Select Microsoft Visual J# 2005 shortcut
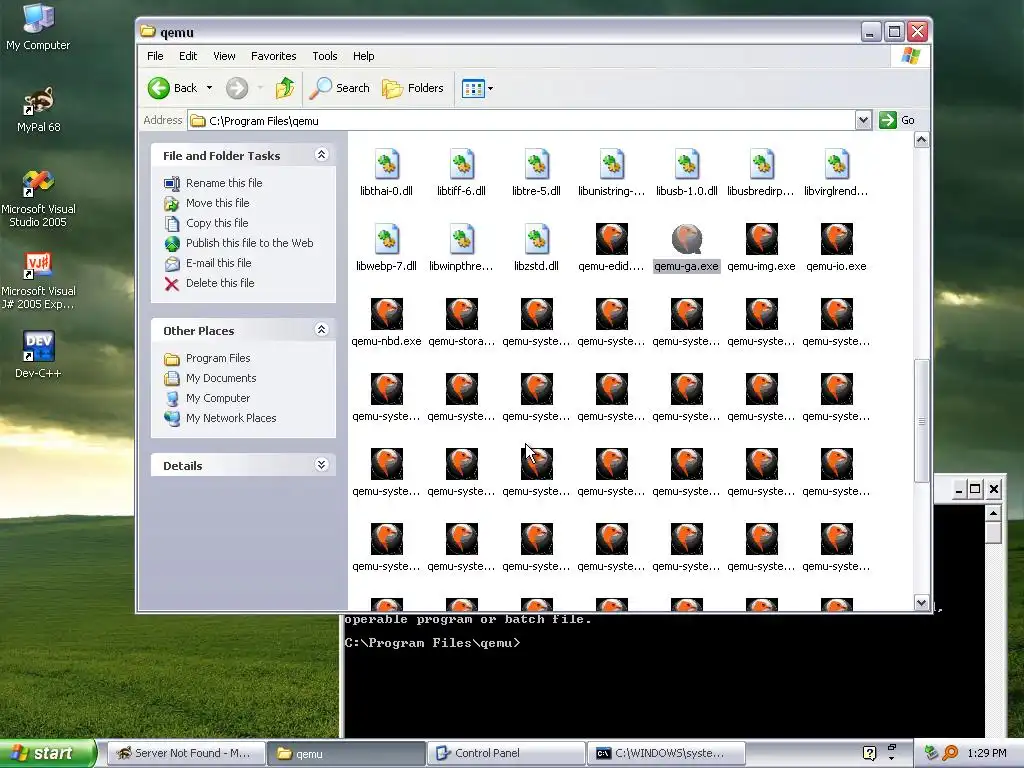This screenshot has height=768, width=1024. [38, 281]
